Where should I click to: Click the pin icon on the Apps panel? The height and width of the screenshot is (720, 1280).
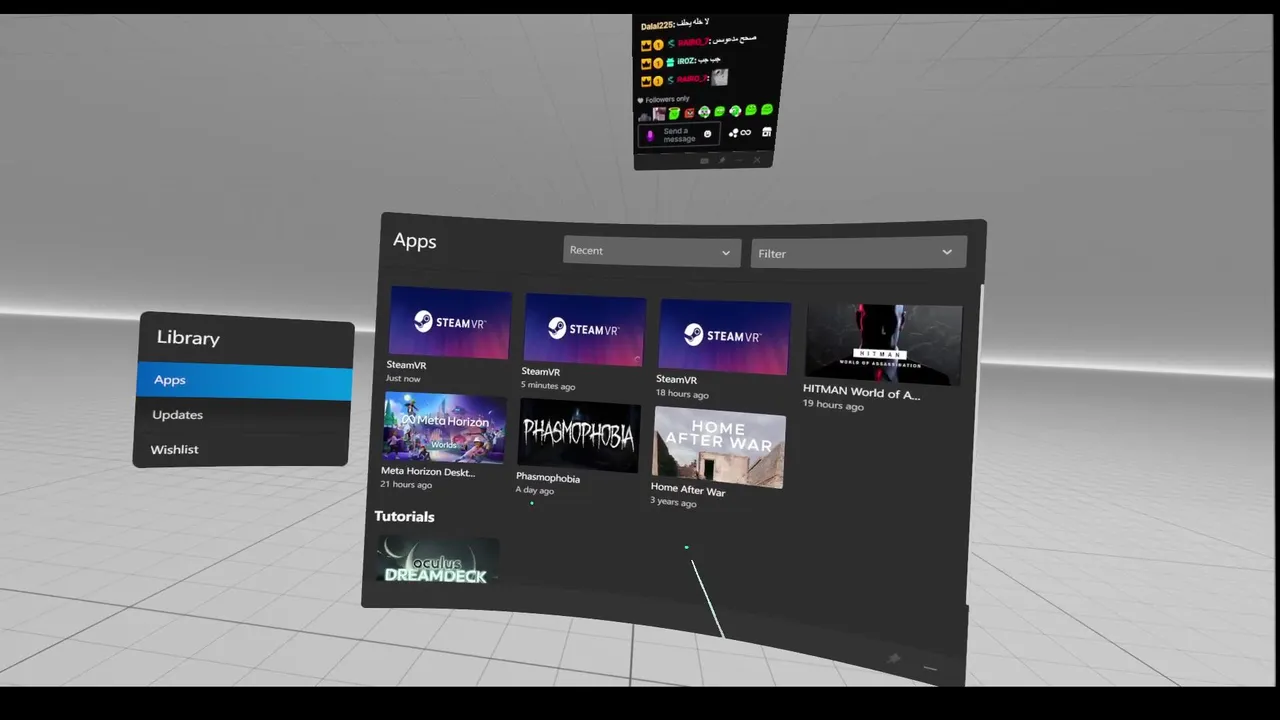894,658
